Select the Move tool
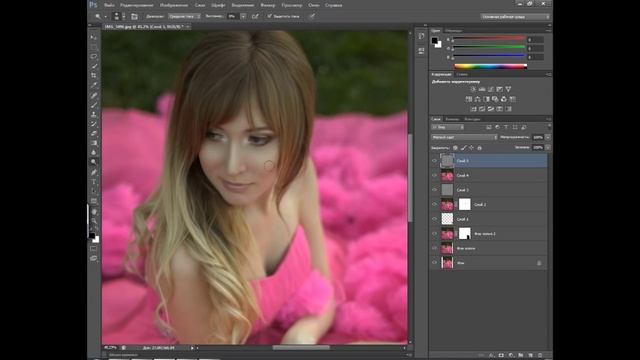The image size is (640, 360). coord(94,37)
